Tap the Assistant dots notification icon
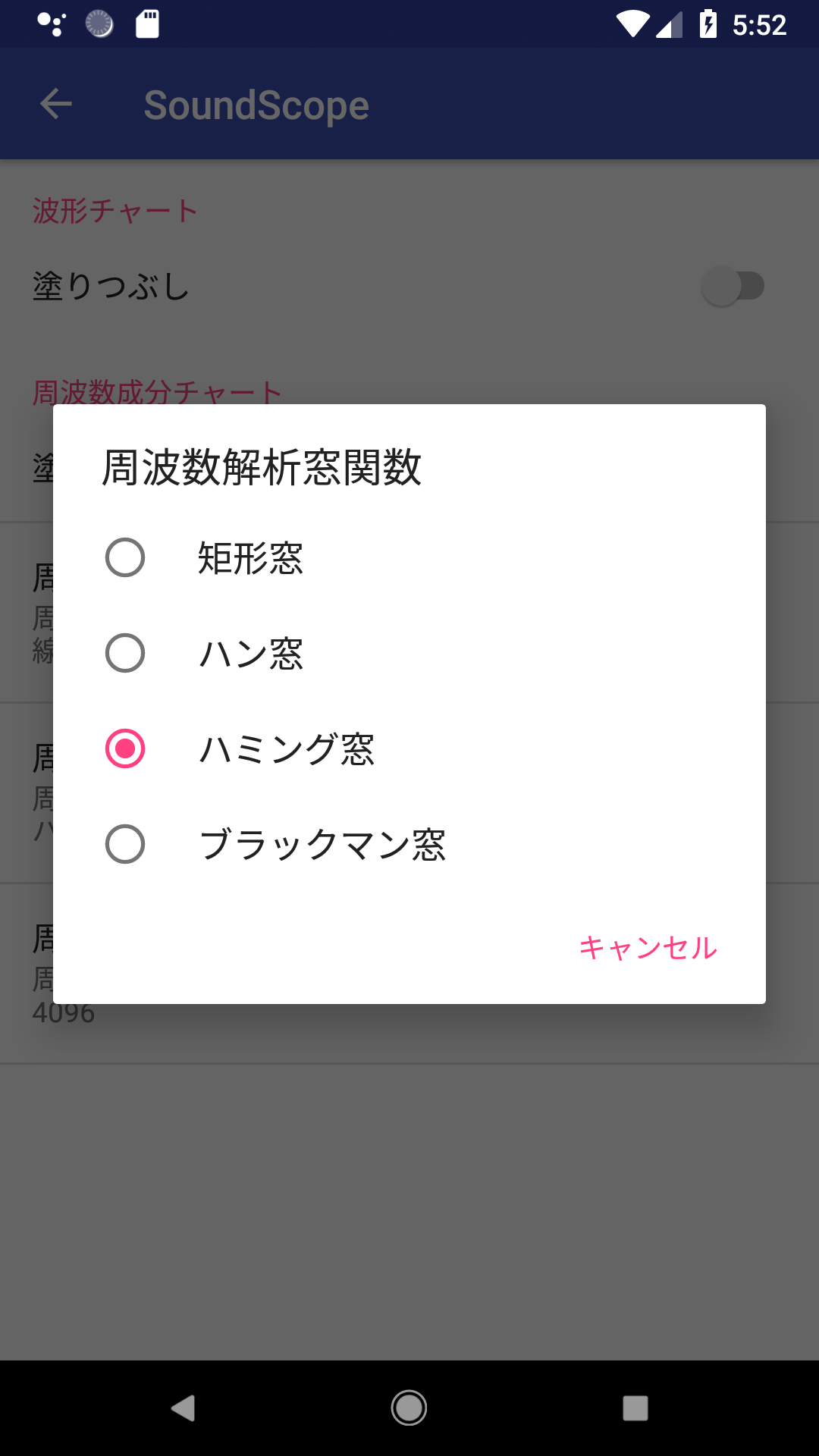 [x=52, y=24]
